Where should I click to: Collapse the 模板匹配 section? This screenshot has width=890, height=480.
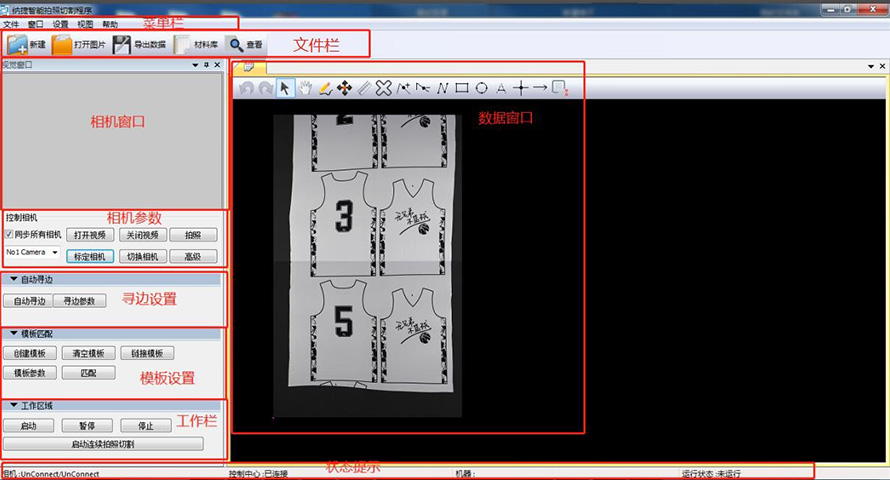pos(14,333)
